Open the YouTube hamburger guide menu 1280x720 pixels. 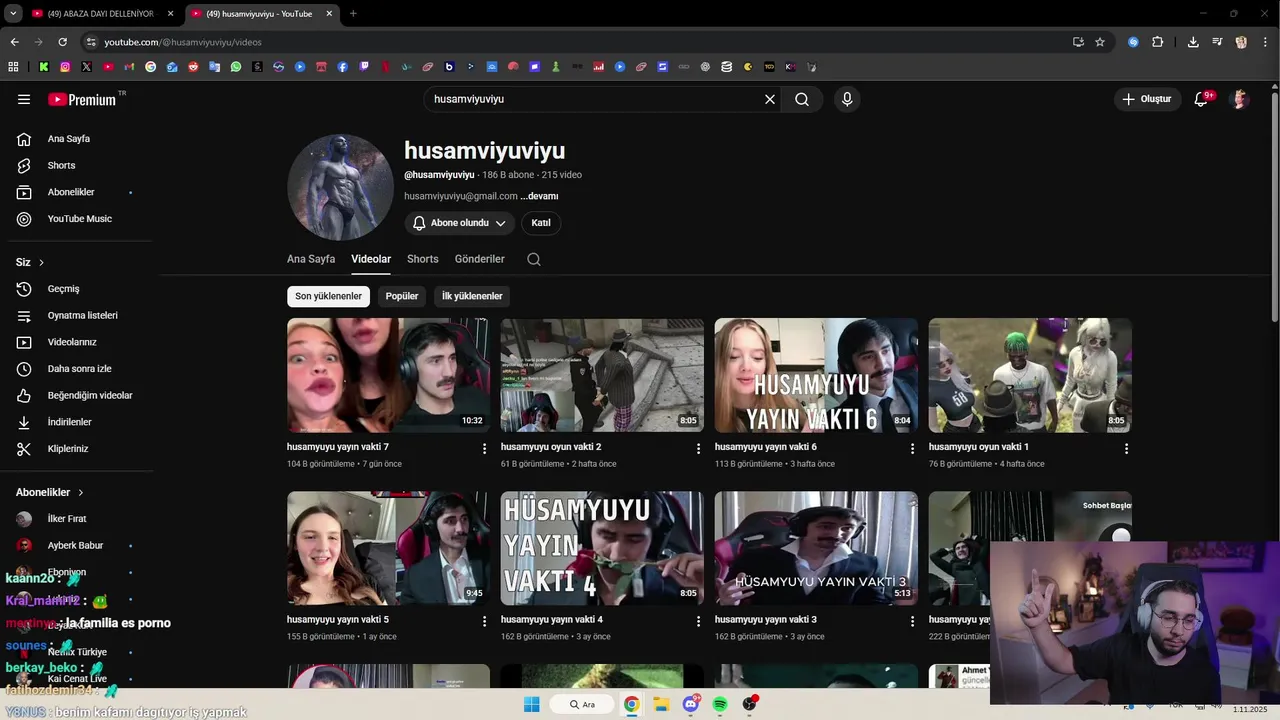click(24, 99)
